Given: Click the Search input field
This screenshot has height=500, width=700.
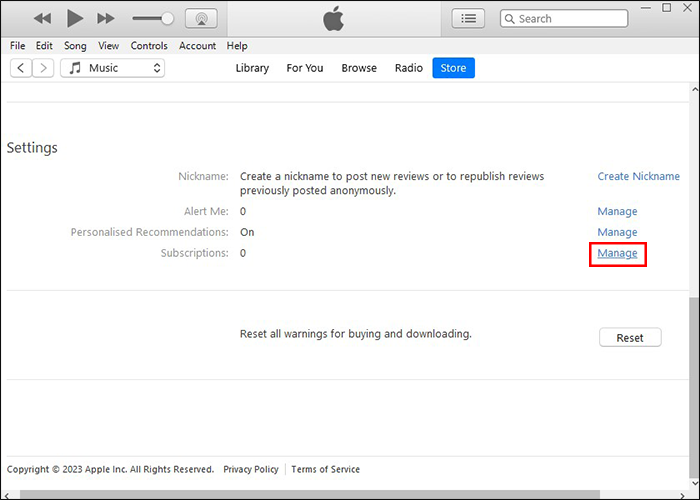Looking at the screenshot, I should click(564, 19).
